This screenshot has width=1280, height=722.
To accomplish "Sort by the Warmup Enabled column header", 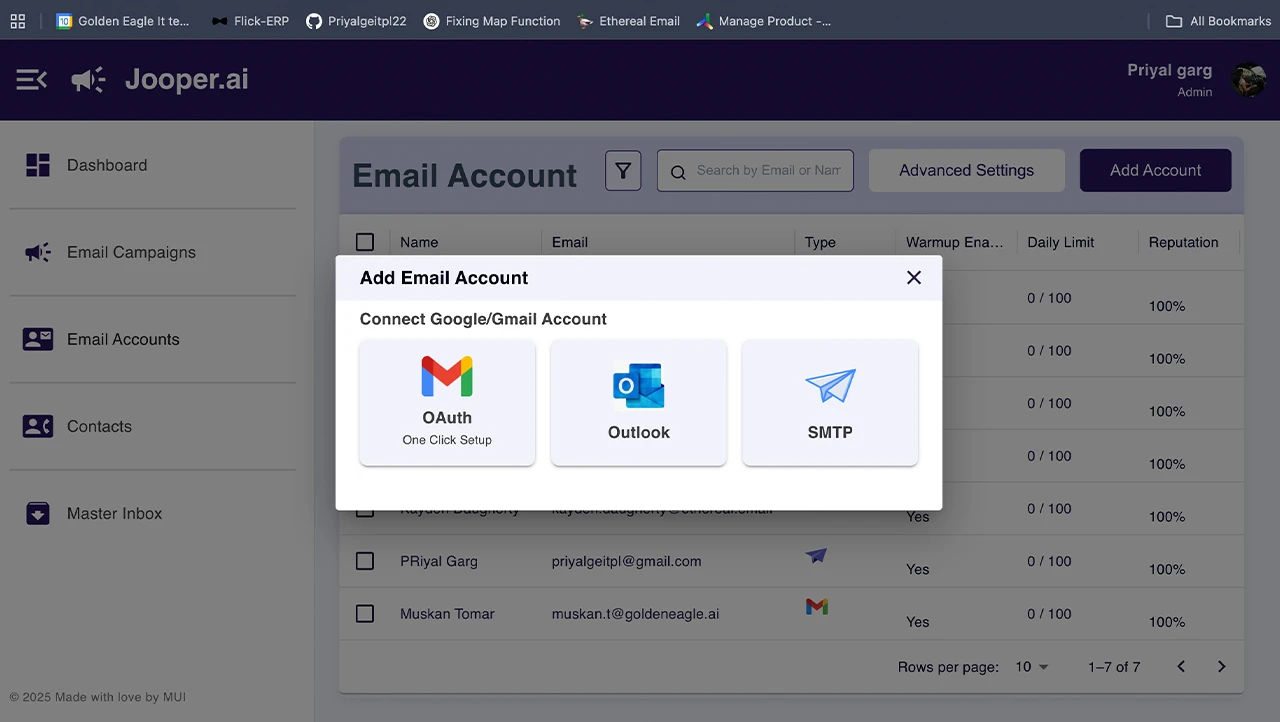I will pyautogui.click(x=954, y=242).
